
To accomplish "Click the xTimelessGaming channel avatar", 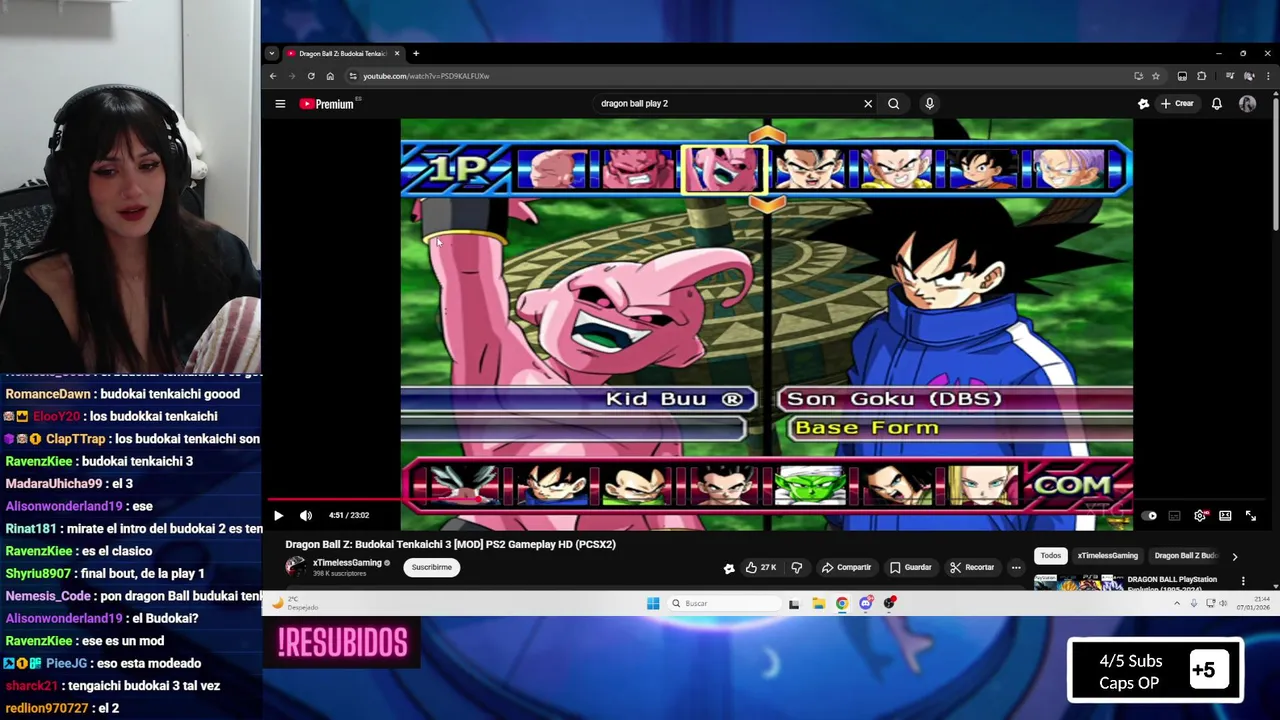I will click(296, 567).
